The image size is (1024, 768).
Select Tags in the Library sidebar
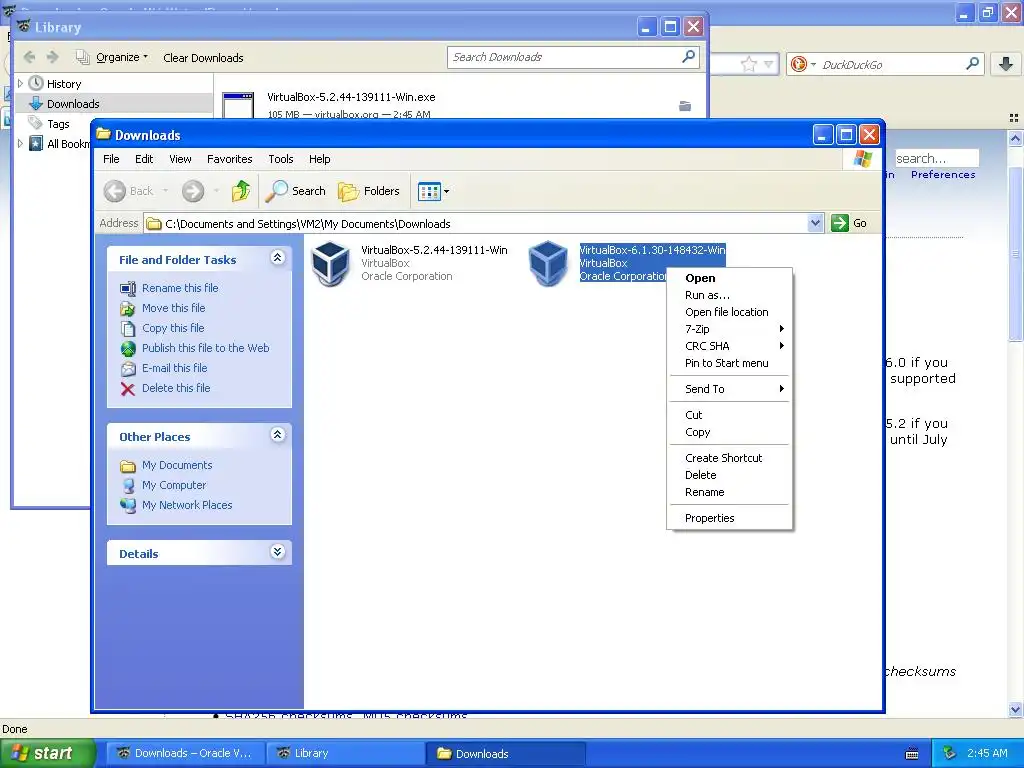pyautogui.click(x=58, y=124)
